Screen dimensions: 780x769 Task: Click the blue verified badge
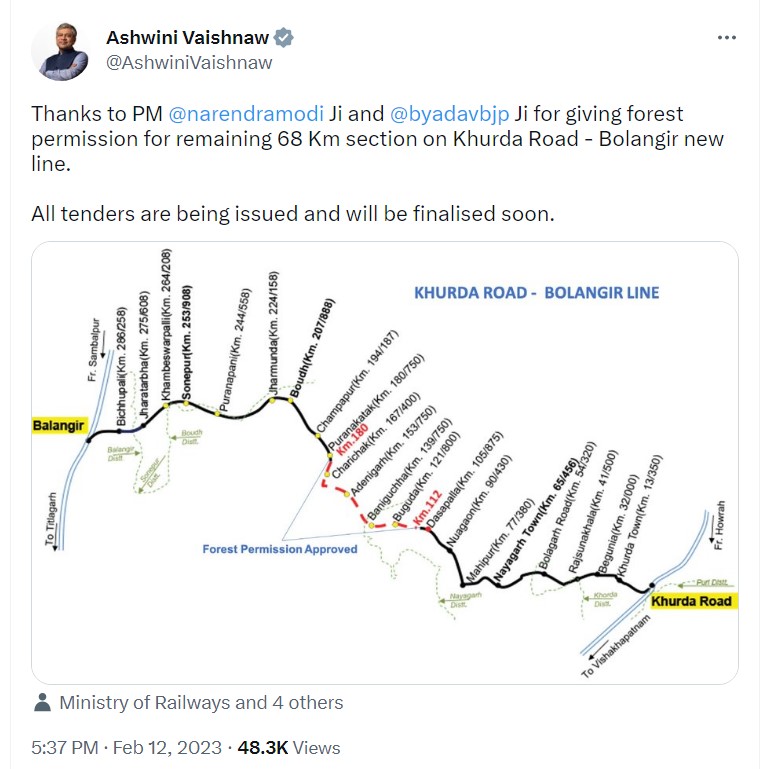click(x=285, y=38)
